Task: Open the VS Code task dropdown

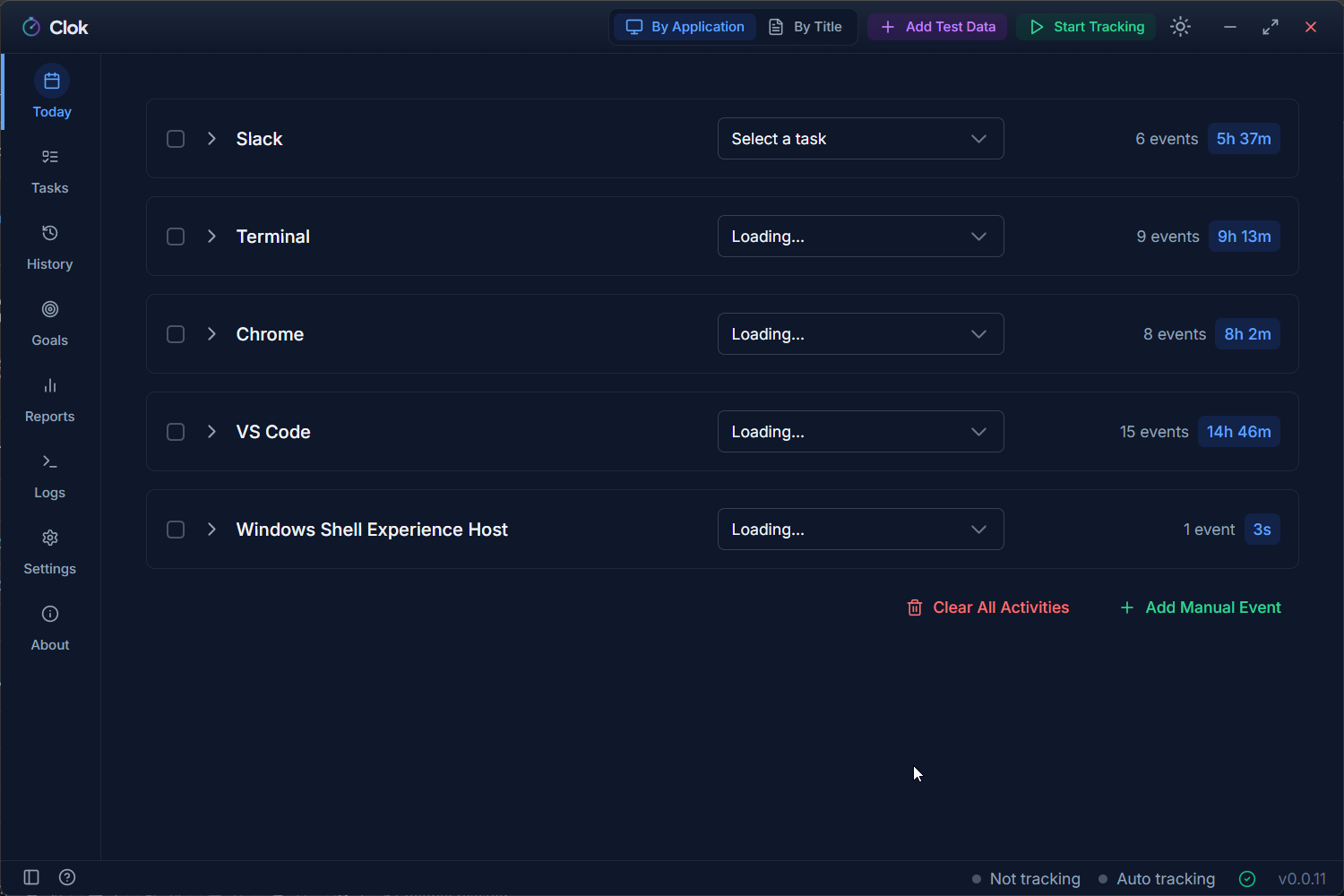Action: tap(860, 432)
